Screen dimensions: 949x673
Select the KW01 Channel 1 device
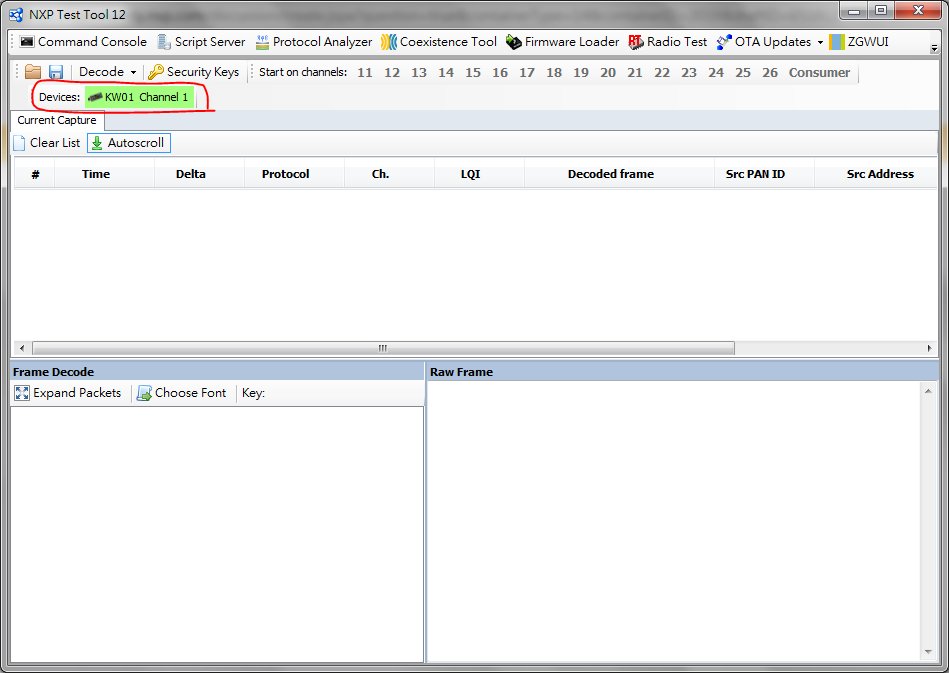pos(140,97)
